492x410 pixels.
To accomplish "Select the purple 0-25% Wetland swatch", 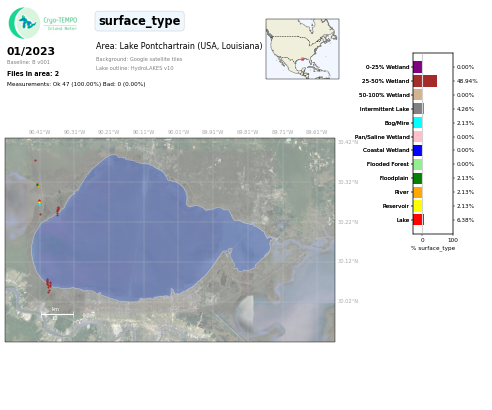I will [x=418, y=67].
